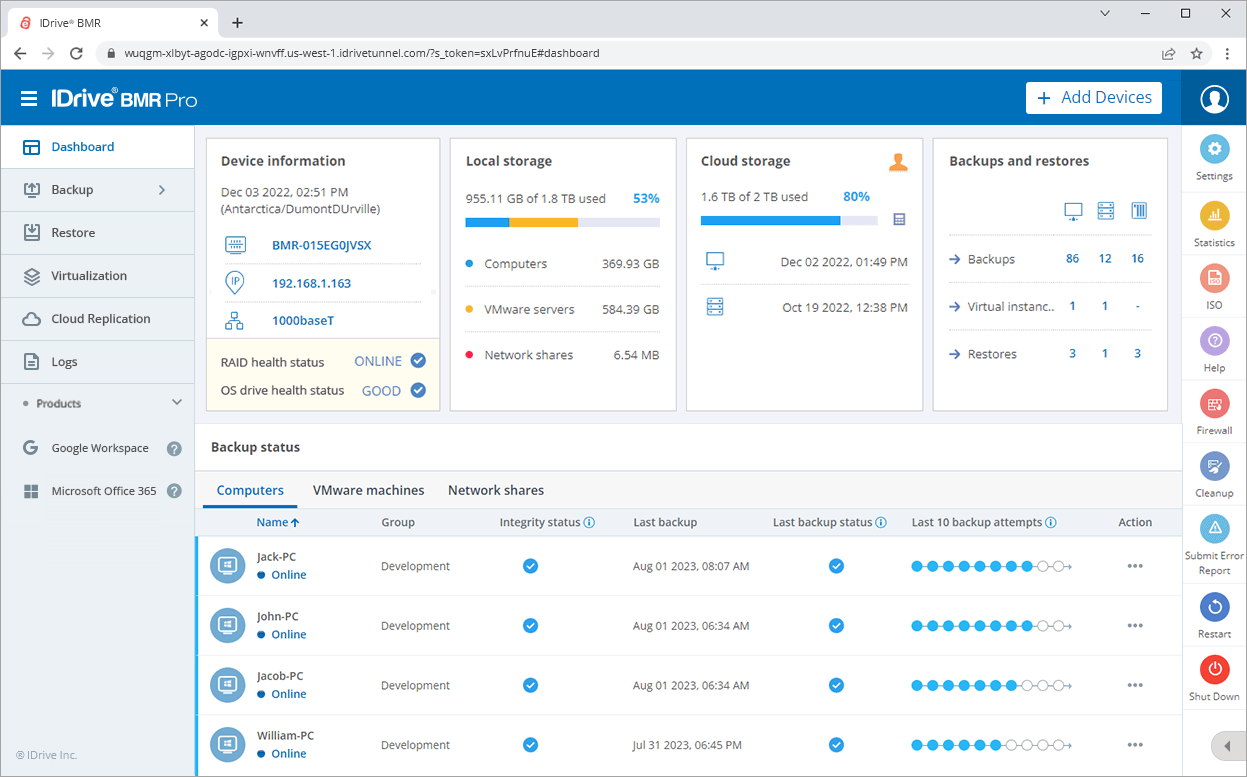This screenshot has height=777, width=1247.
Task: Click the Add Devices button
Action: pos(1093,97)
